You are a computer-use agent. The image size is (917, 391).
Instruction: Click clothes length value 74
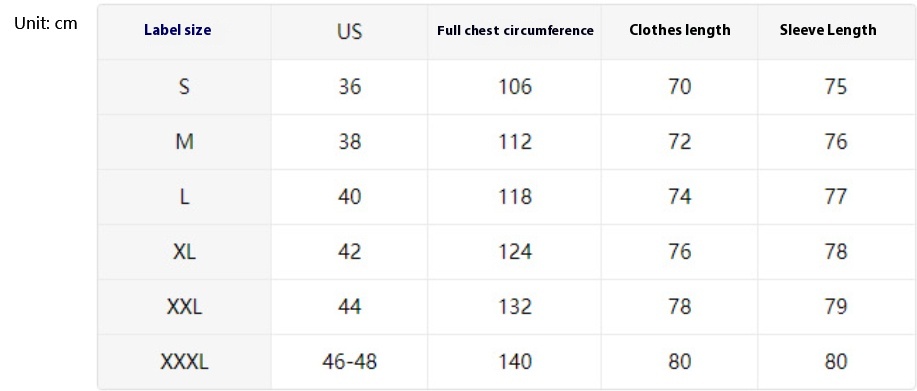(x=680, y=197)
